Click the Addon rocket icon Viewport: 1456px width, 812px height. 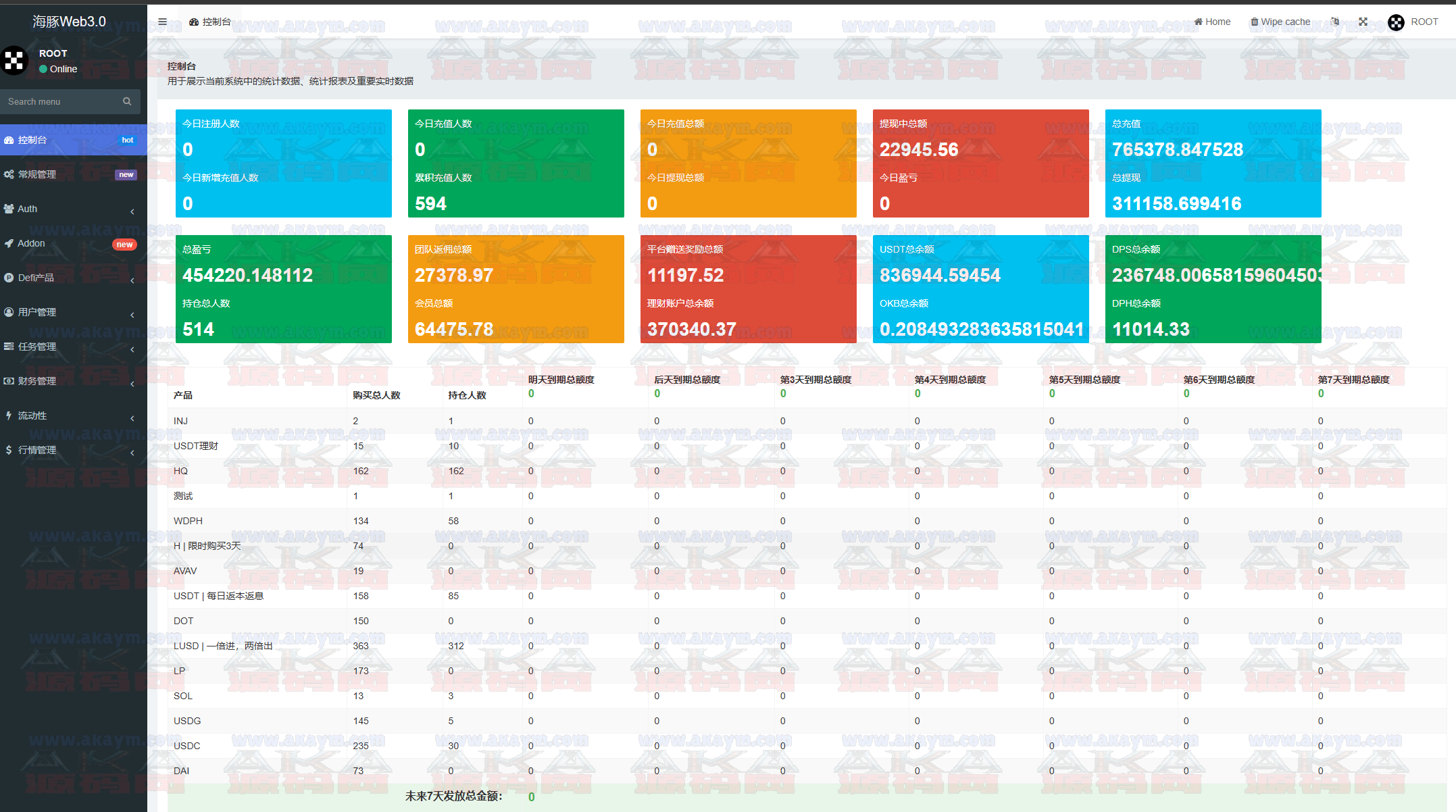coord(9,243)
